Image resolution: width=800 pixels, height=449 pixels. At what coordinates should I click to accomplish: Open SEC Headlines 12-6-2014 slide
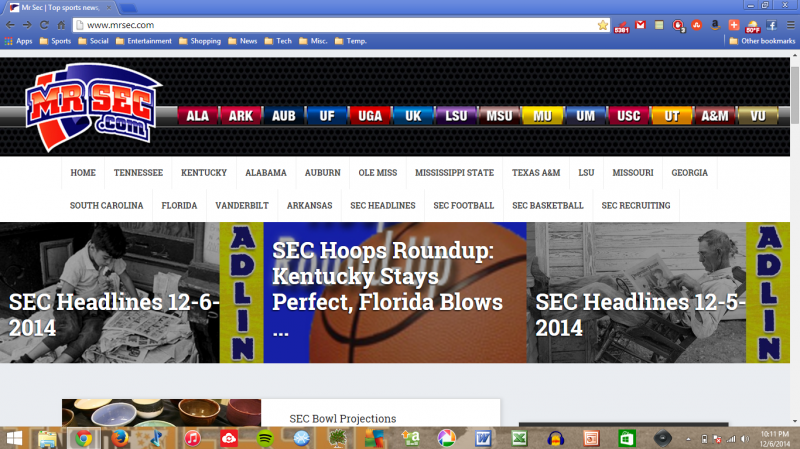(x=132, y=292)
